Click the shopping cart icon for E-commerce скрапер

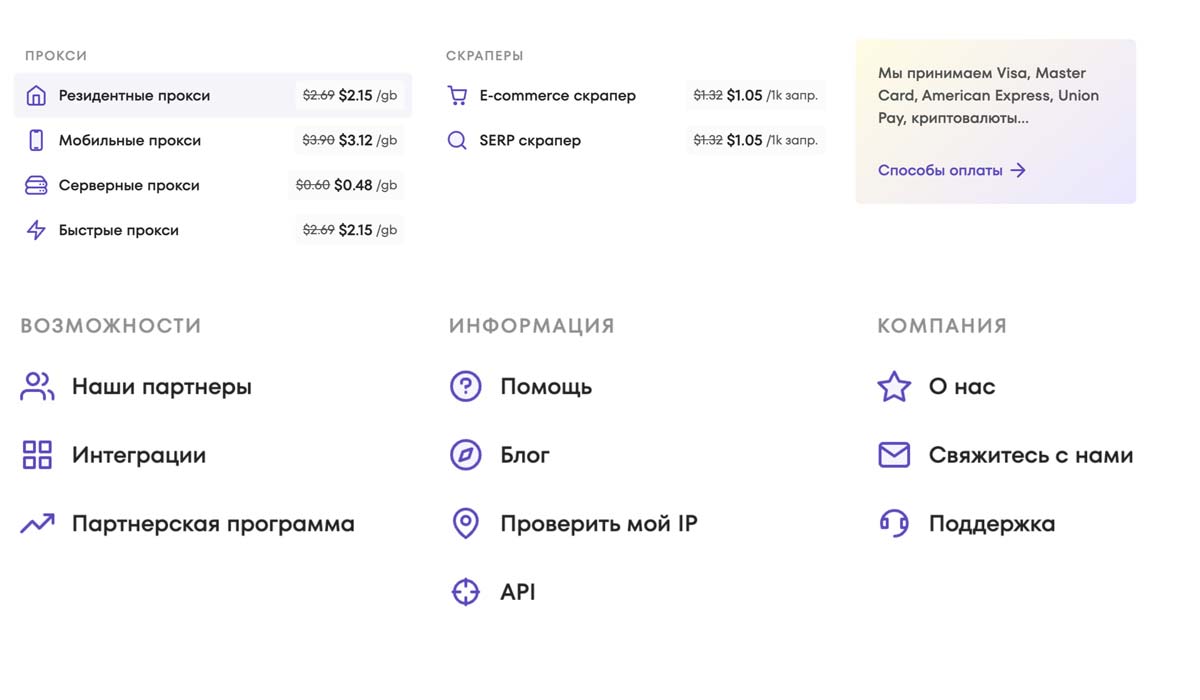coord(457,96)
